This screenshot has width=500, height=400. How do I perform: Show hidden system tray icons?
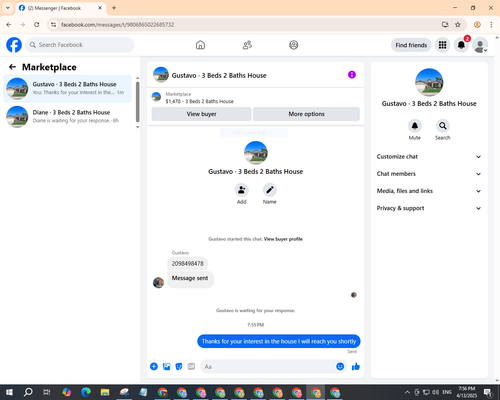[x=407, y=392]
